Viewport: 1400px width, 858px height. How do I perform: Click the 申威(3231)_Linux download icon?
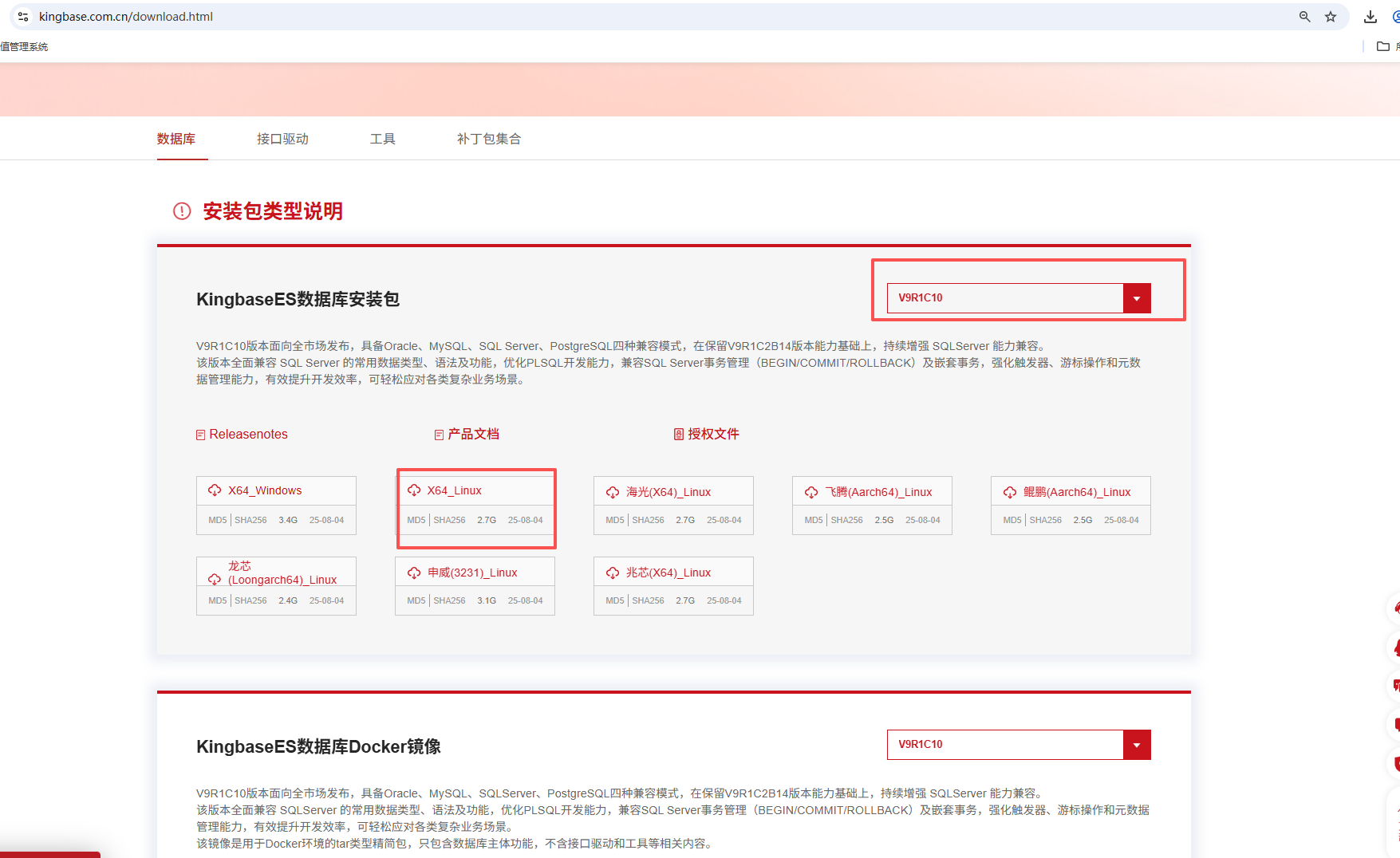(x=414, y=573)
